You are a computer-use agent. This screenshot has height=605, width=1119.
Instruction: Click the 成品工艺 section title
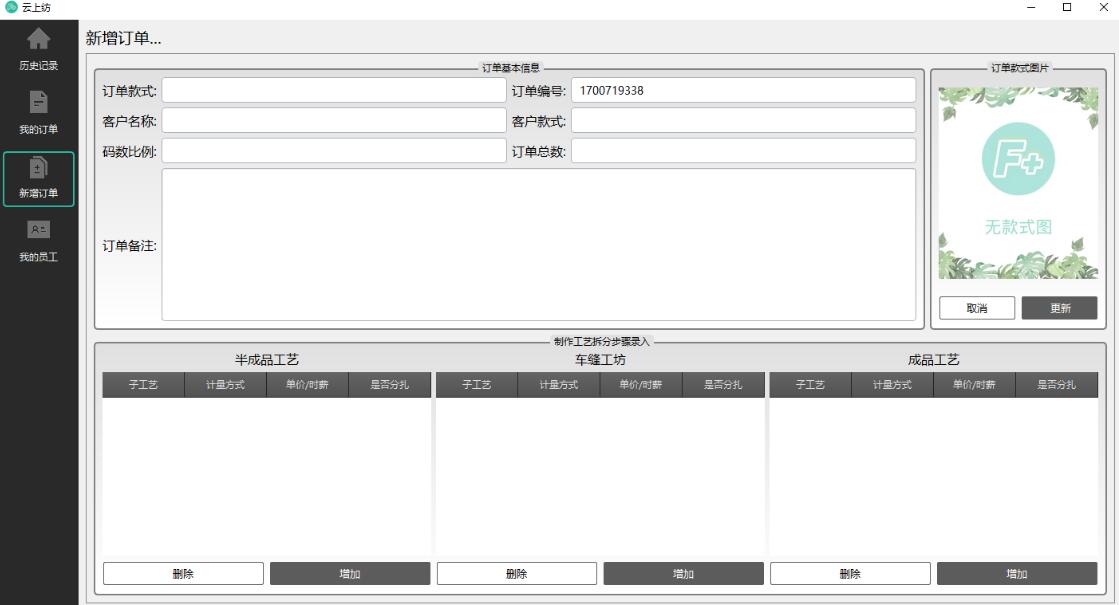click(933, 360)
